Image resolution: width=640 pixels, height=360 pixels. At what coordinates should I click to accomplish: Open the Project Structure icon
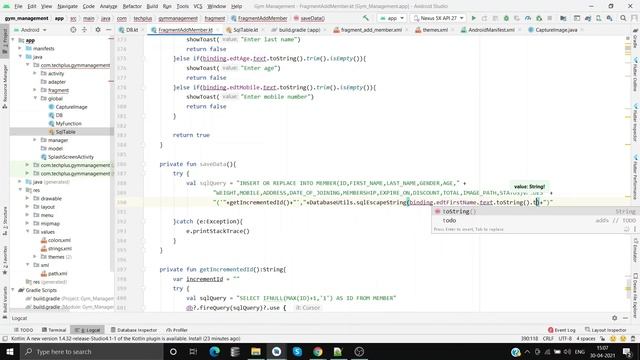pos(563,18)
